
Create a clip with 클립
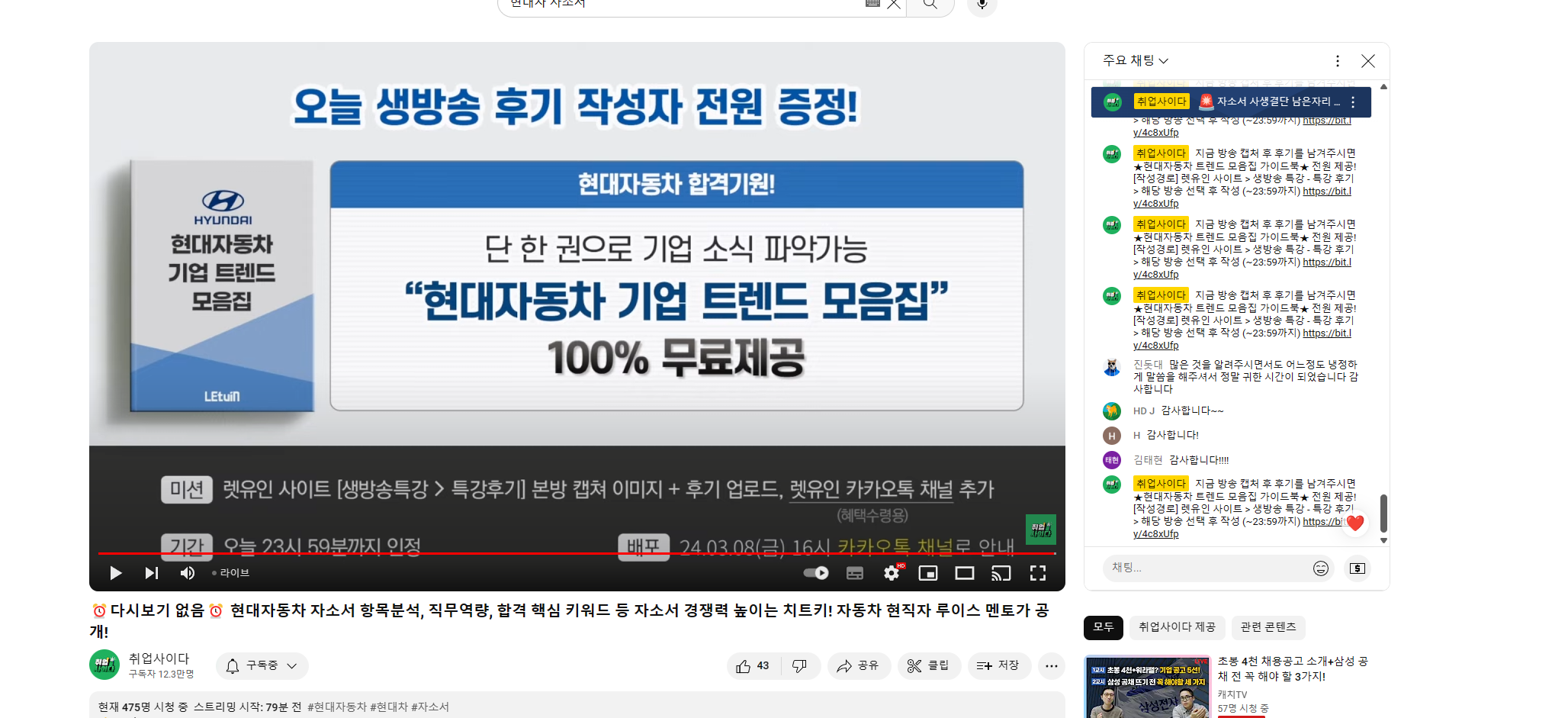[928, 666]
